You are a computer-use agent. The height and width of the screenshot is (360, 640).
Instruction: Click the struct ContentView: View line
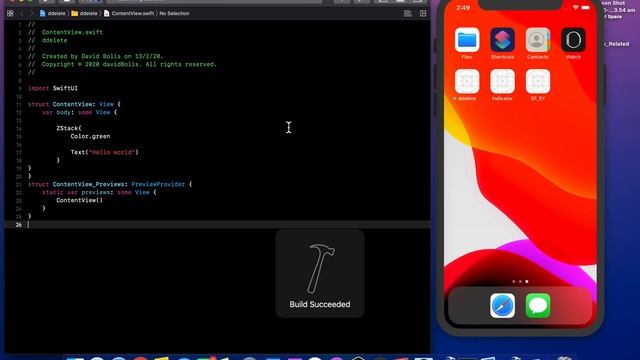coord(74,104)
